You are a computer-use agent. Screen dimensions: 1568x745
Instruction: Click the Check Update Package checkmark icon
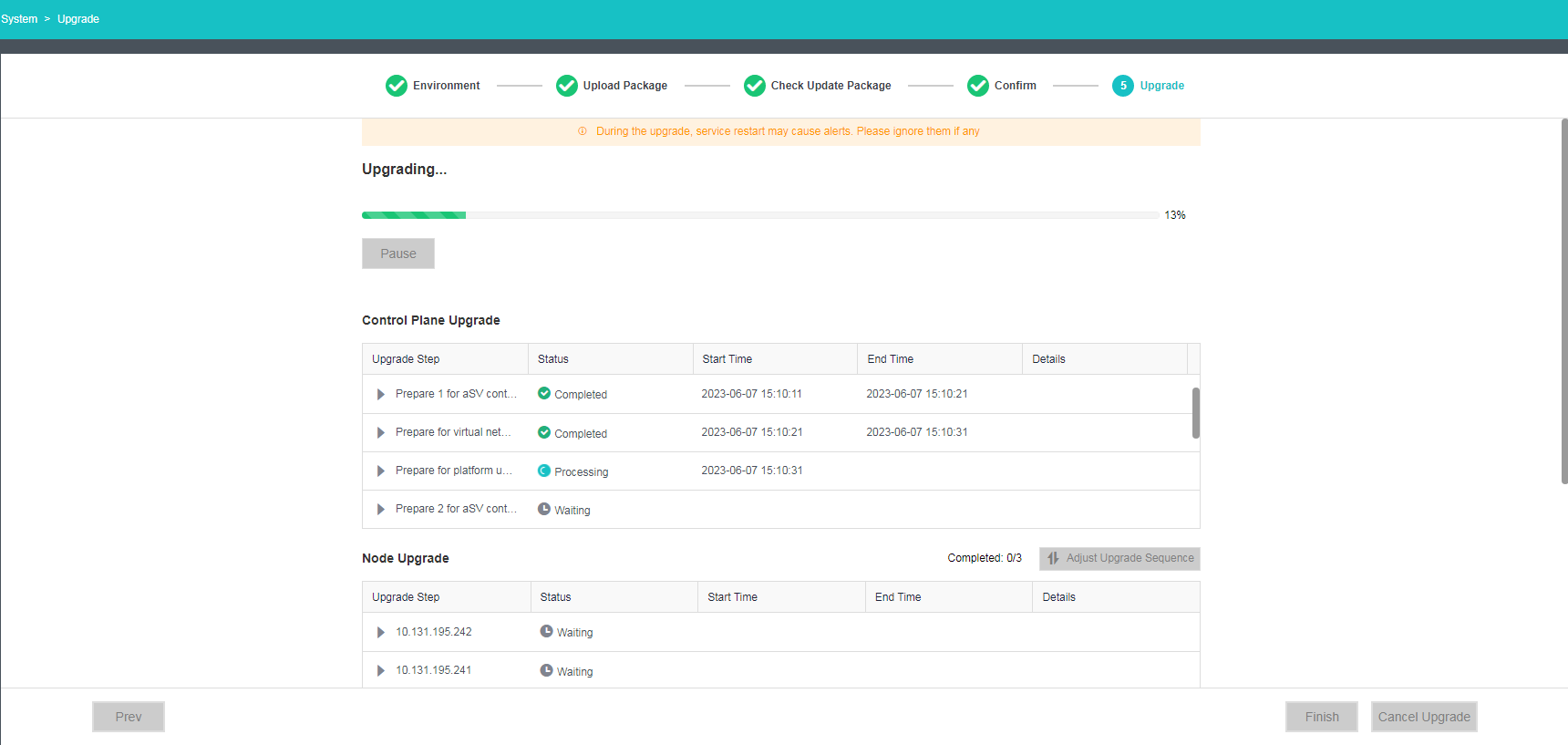755,86
